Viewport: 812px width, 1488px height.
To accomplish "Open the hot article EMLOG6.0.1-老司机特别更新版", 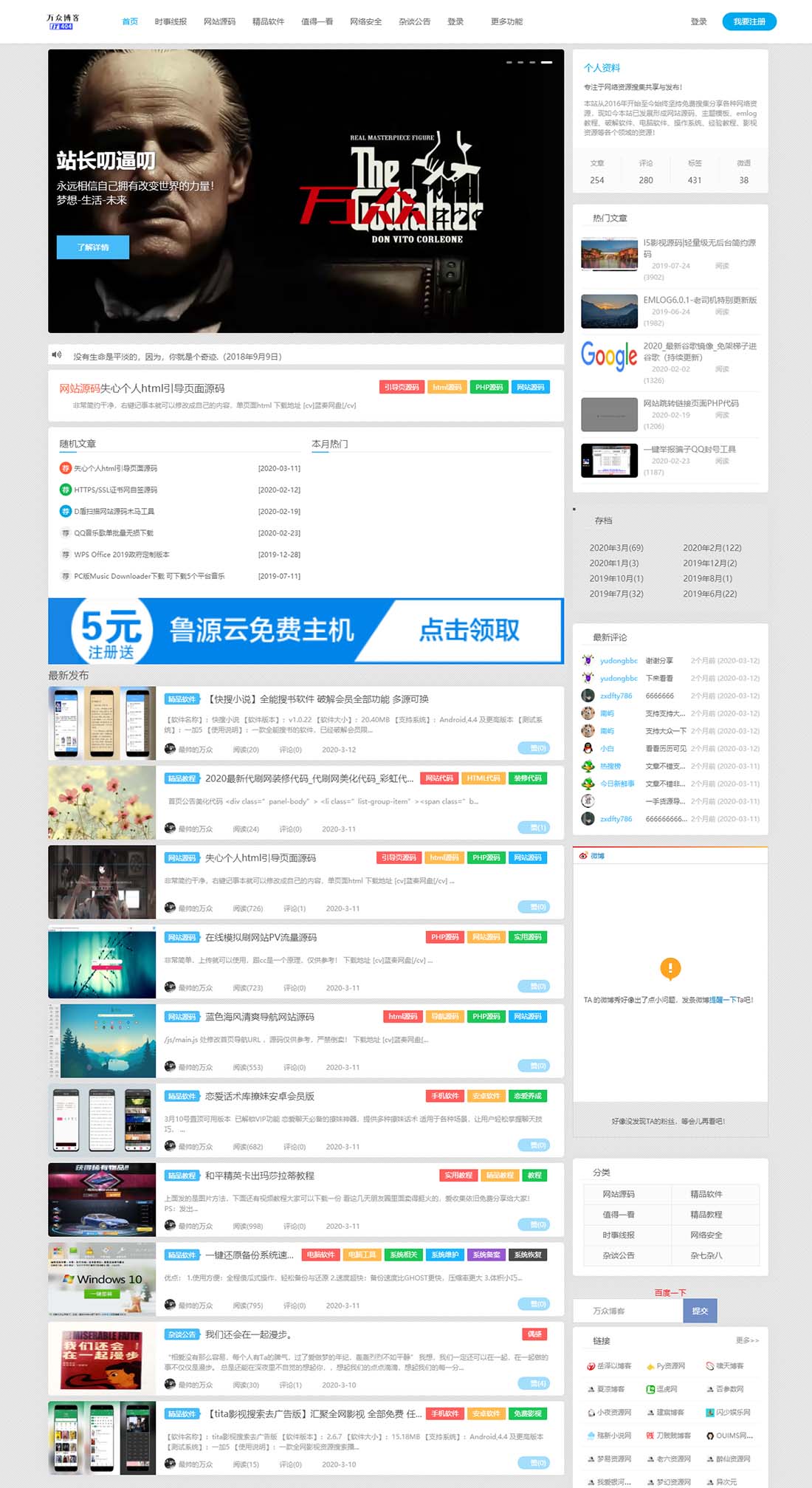I will pos(700,300).
